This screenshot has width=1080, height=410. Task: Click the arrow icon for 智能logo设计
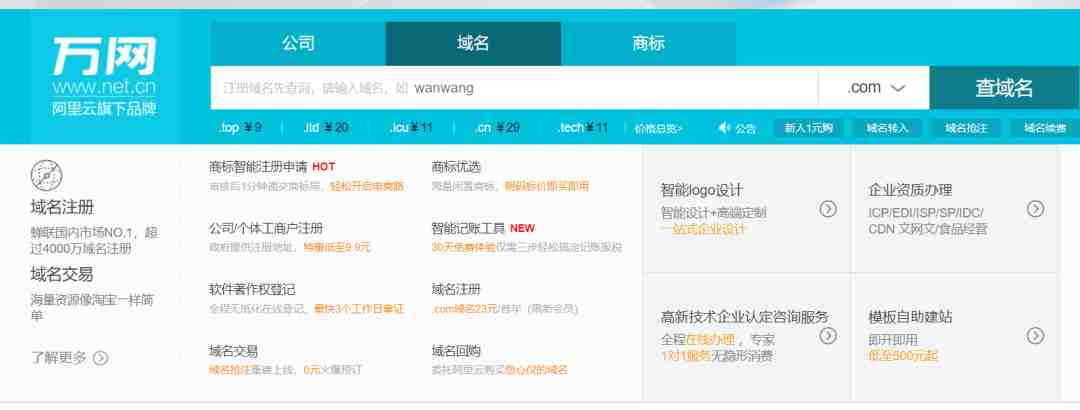pyautogui.click(x=828, y=209)
